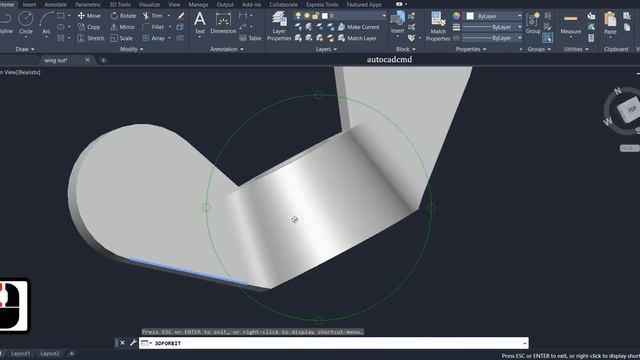This screenshot has width=640, height=360.
Task: Toggle layer on/off lightbulb icon
Action: coord(298,16)
